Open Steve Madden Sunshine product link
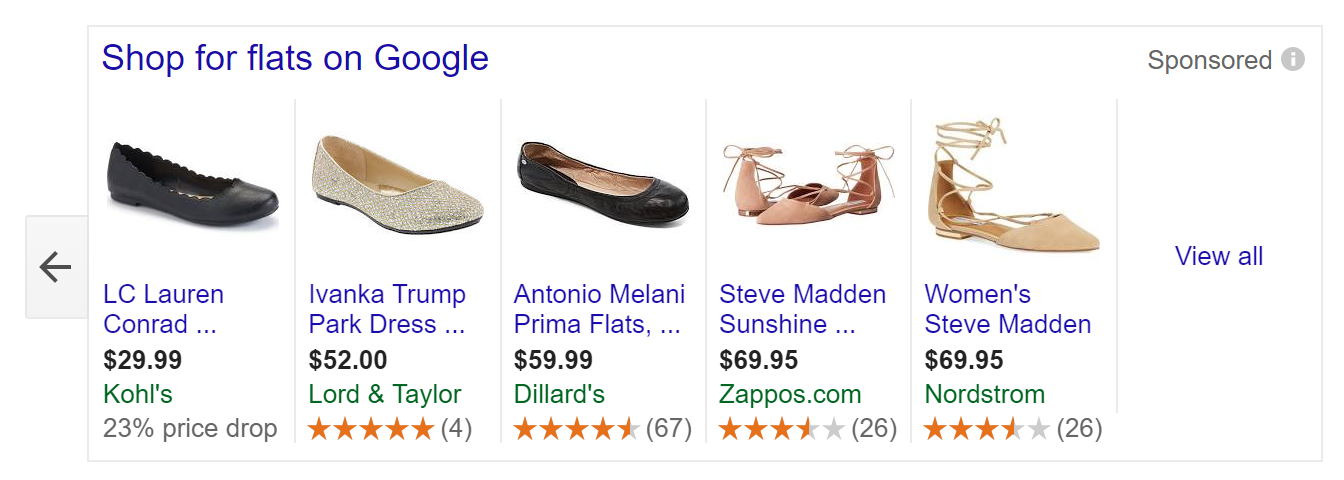Screen dimensions: 1344x480 tap(802, 309)
